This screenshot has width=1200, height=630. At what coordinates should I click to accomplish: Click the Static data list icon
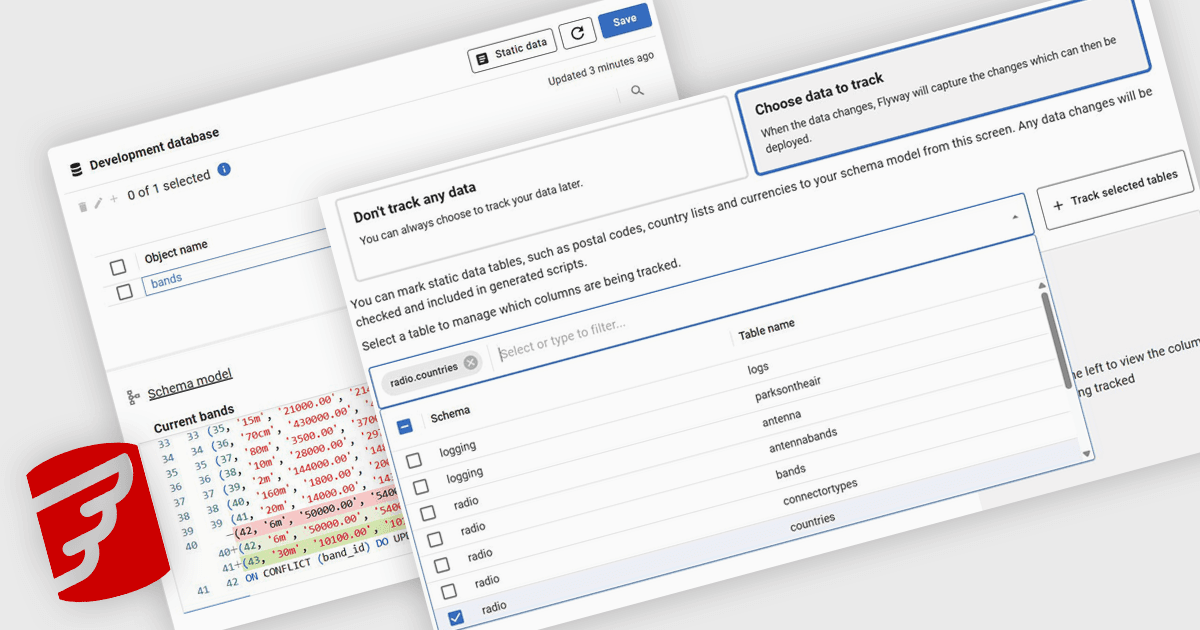coord(482,59)
